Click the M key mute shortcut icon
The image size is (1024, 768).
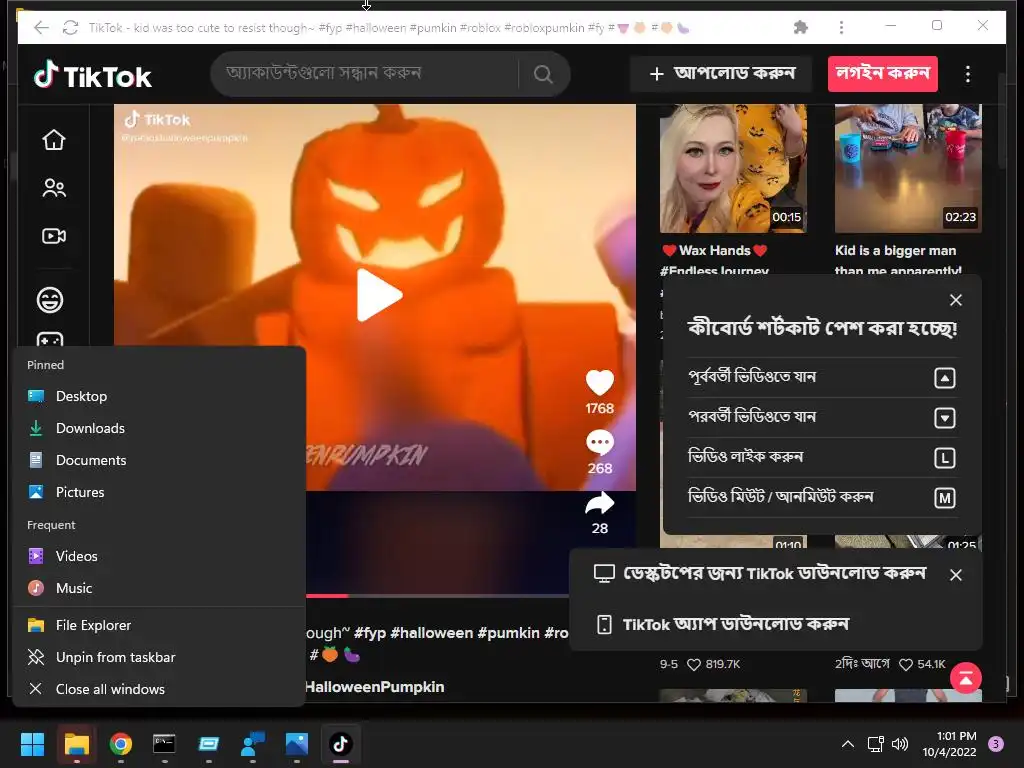[944, 498]
